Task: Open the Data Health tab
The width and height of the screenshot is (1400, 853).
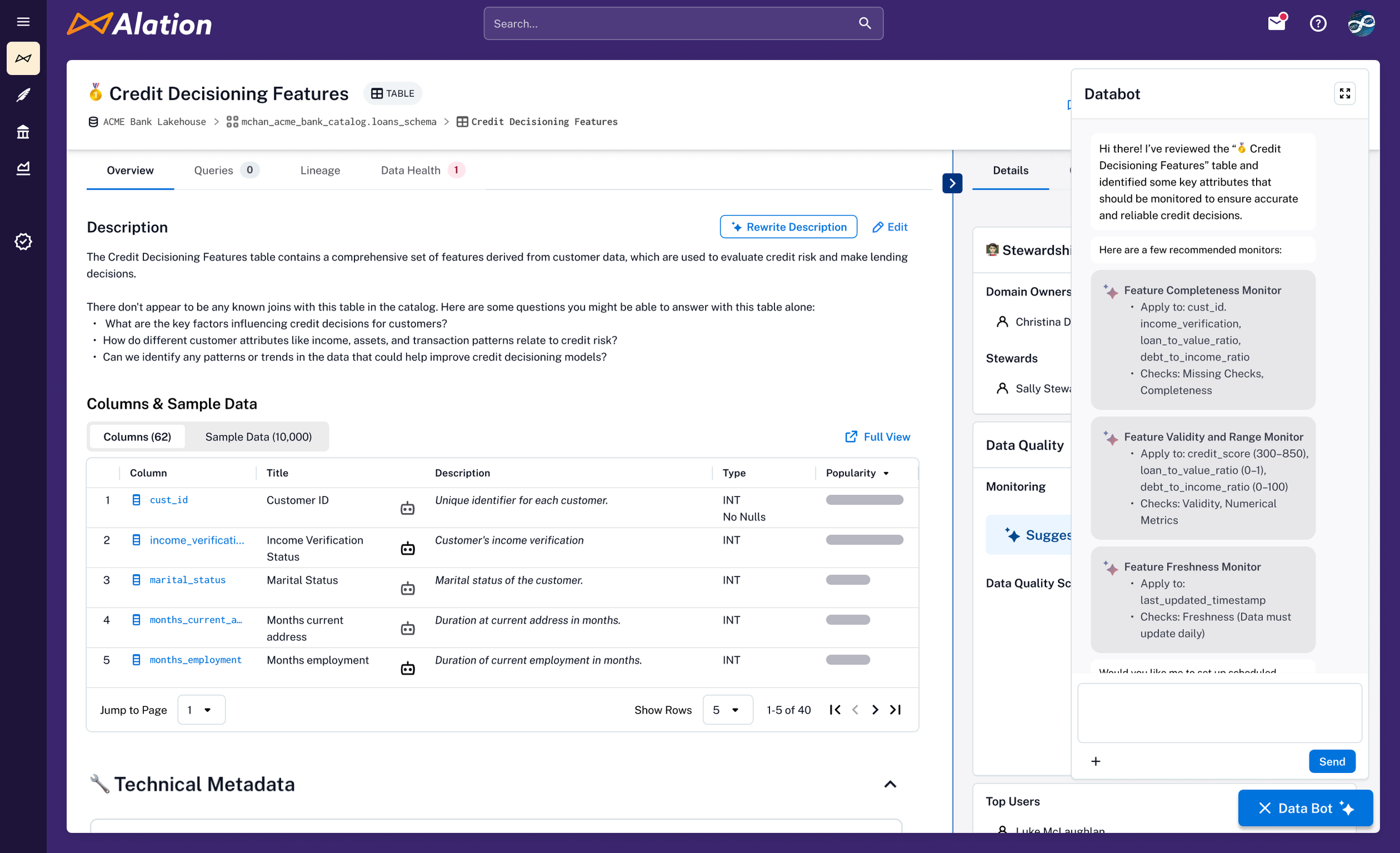Action: point(411,170)
